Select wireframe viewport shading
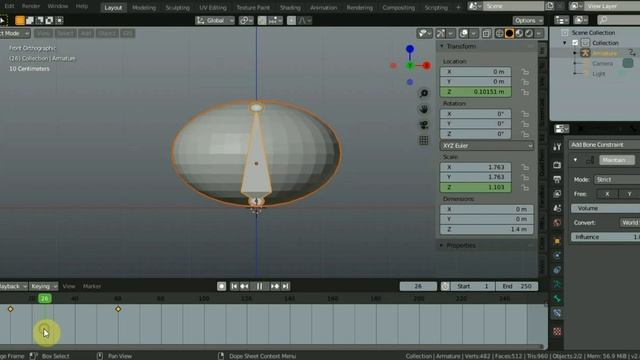Image resolution: width=640 pixels, height=360 pixels. [499, 33]
